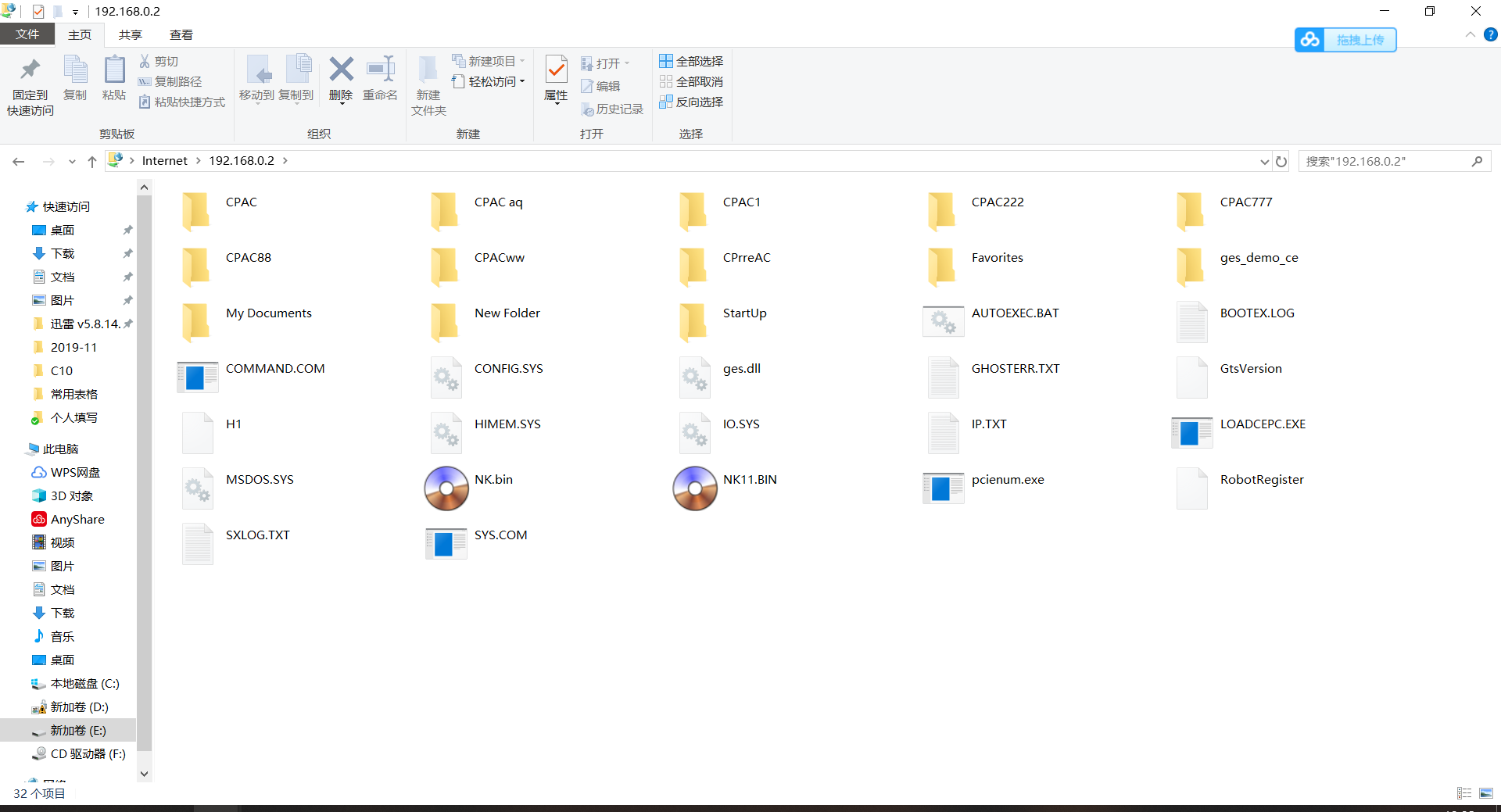Click the New folder (新建文件夹) icon

(x=428, y=70)
